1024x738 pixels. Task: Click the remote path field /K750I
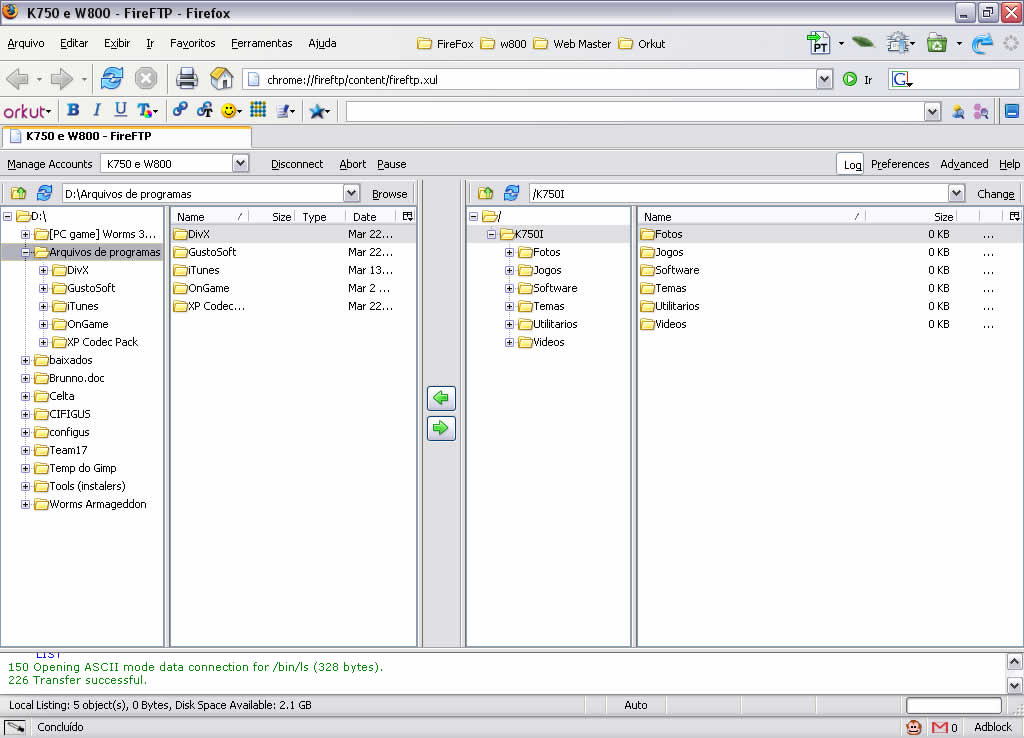pyautogui.click(x=739, y=193)
